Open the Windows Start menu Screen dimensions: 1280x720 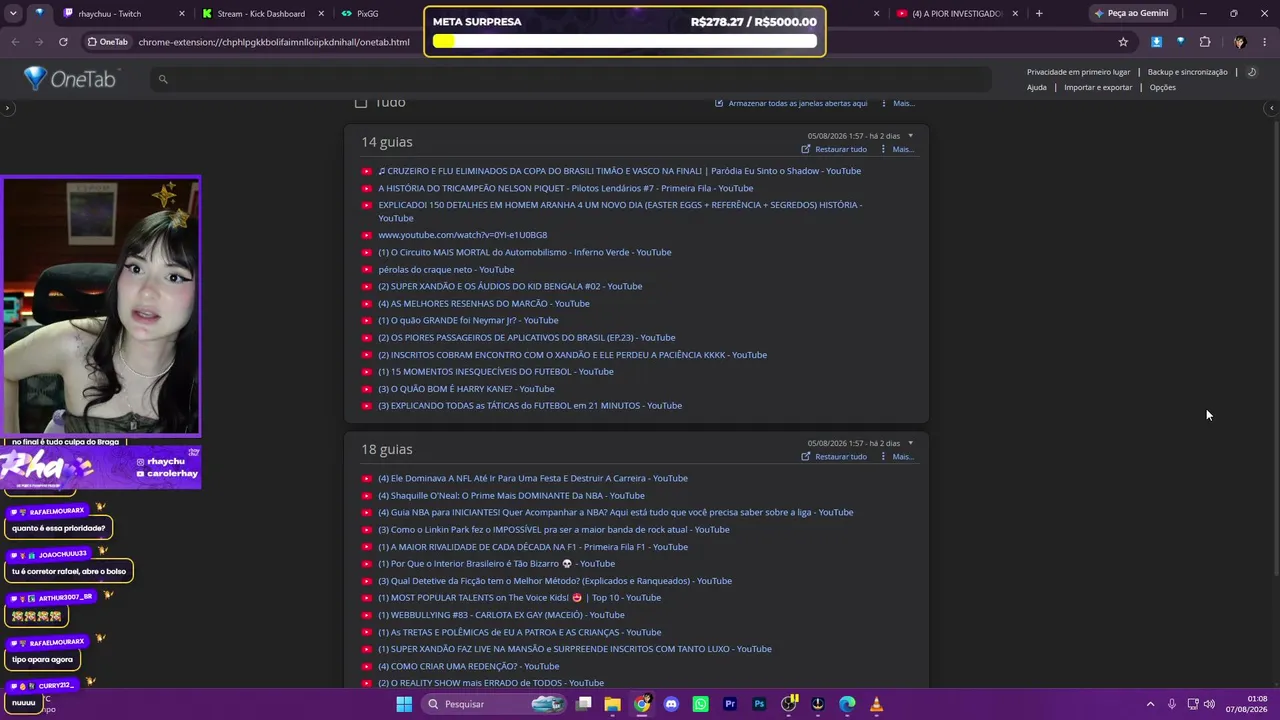404,704
